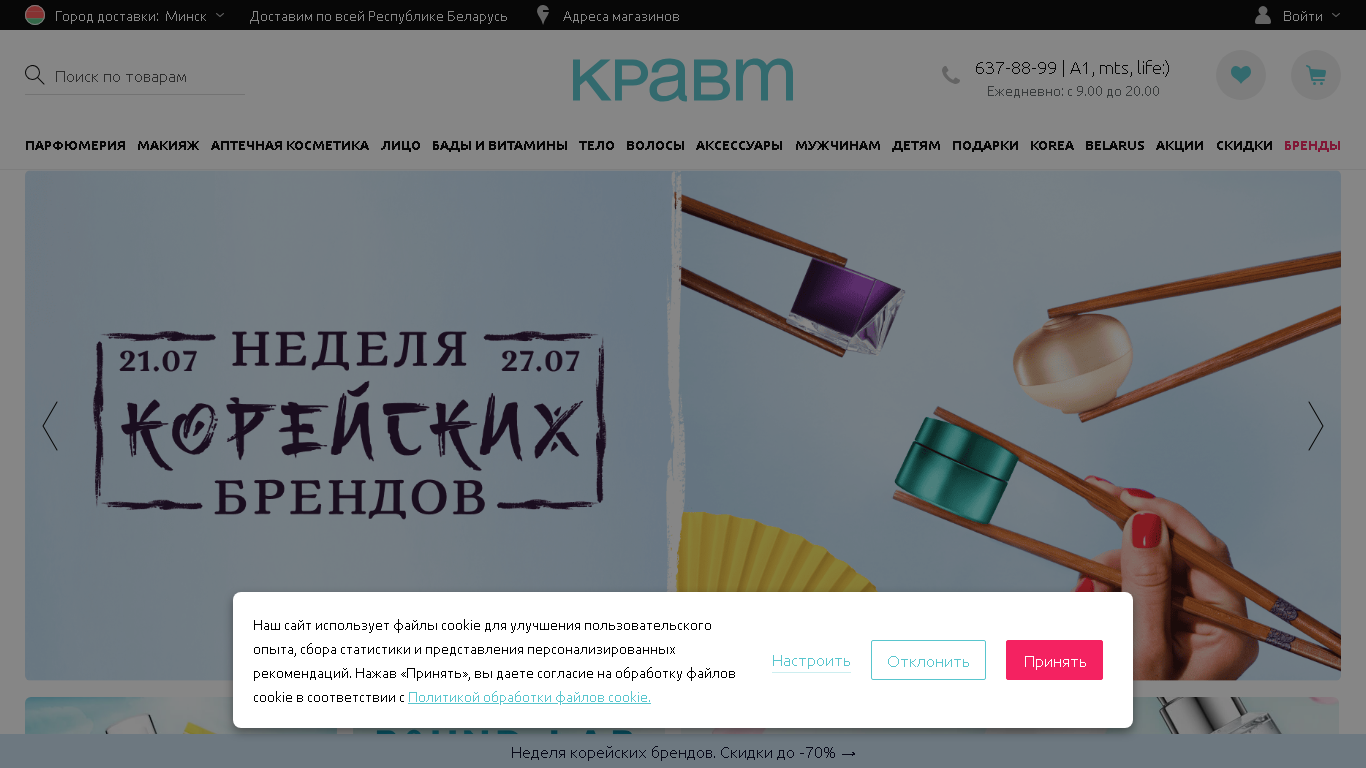Decline cookies with Отклонить button
1366x768 pixels.
pos(928,660)
